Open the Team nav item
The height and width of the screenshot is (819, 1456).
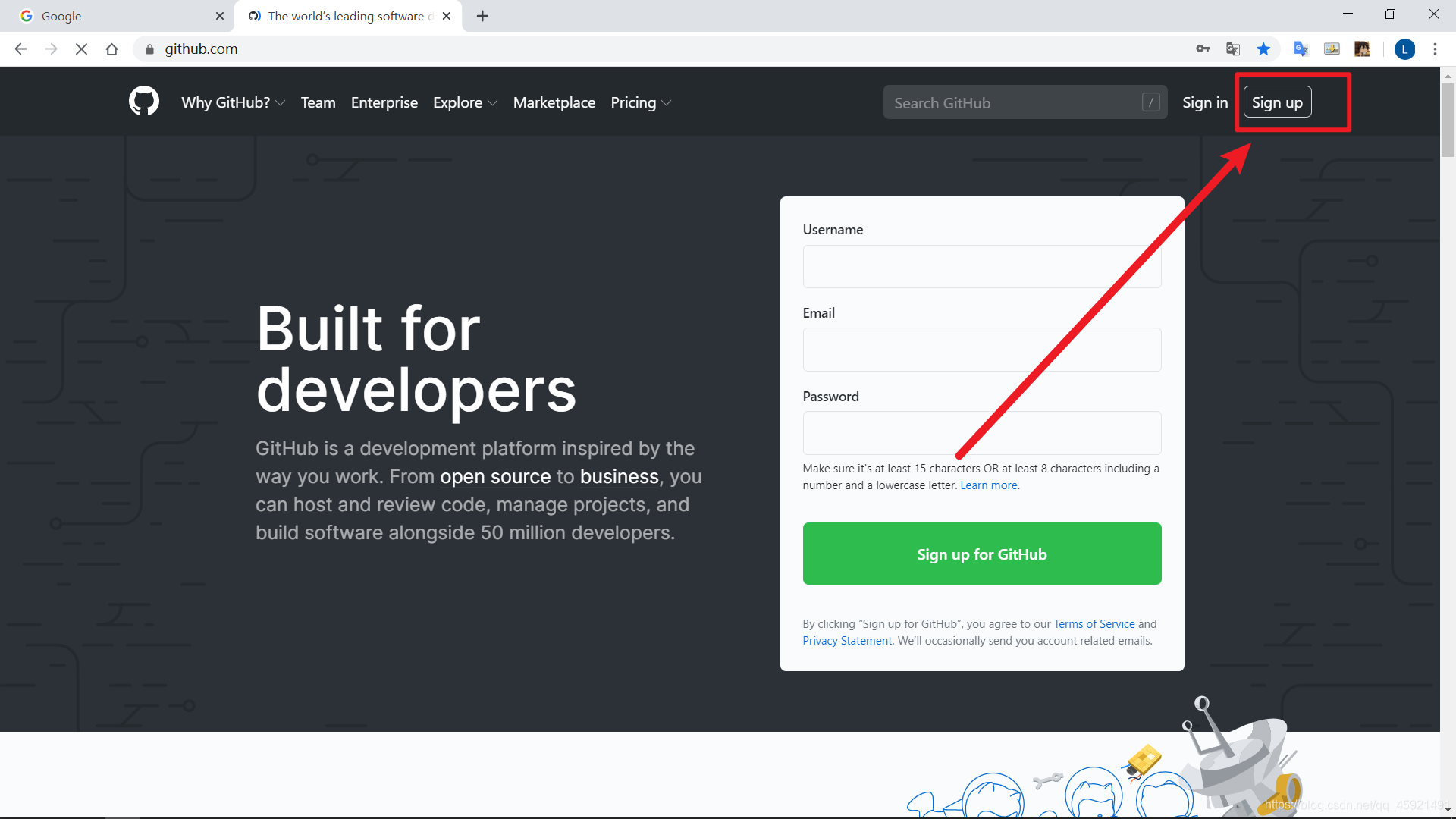click(318, 102)
